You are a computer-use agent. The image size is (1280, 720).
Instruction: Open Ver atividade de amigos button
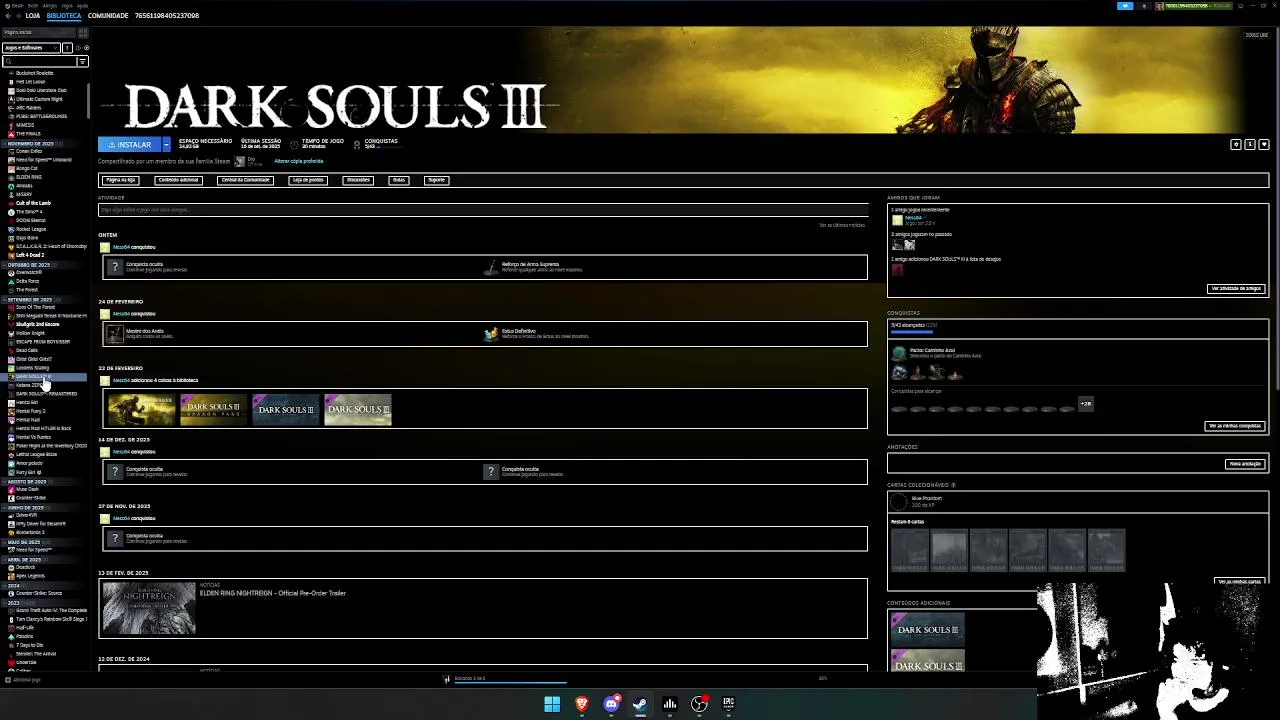[x=1236, y=288]
